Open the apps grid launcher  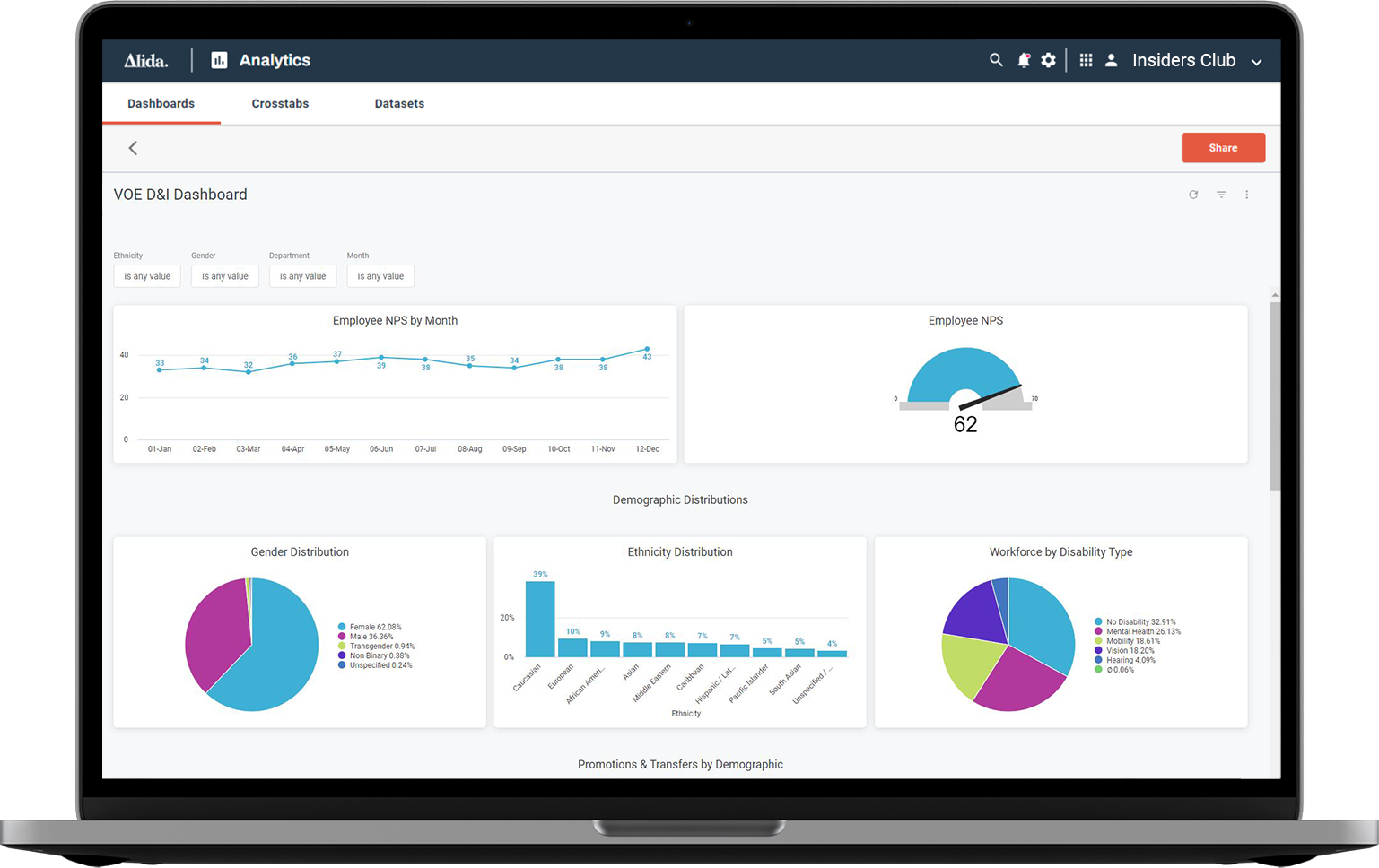point(1086,60)
